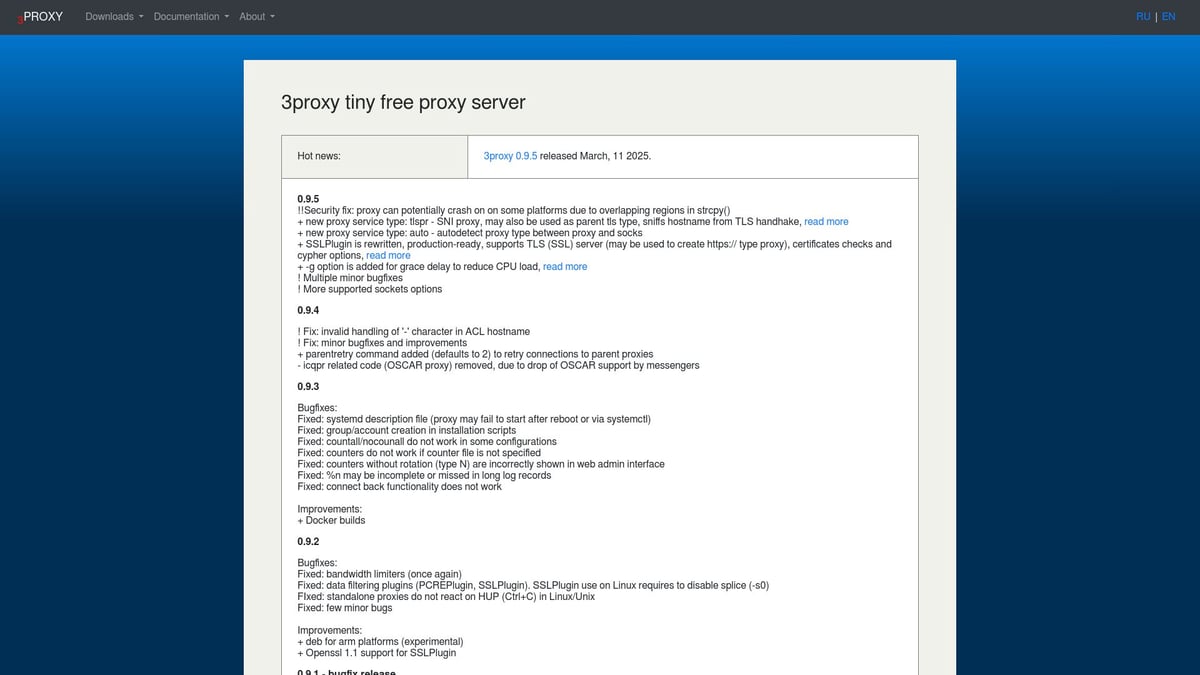Screen dimensions: 1200x675
Task: Switch language to EN
Action: [1168, 17]
